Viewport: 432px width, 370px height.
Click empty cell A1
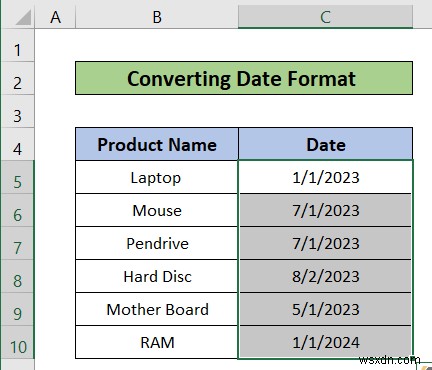pyautogui.click(x=55, y=45)
